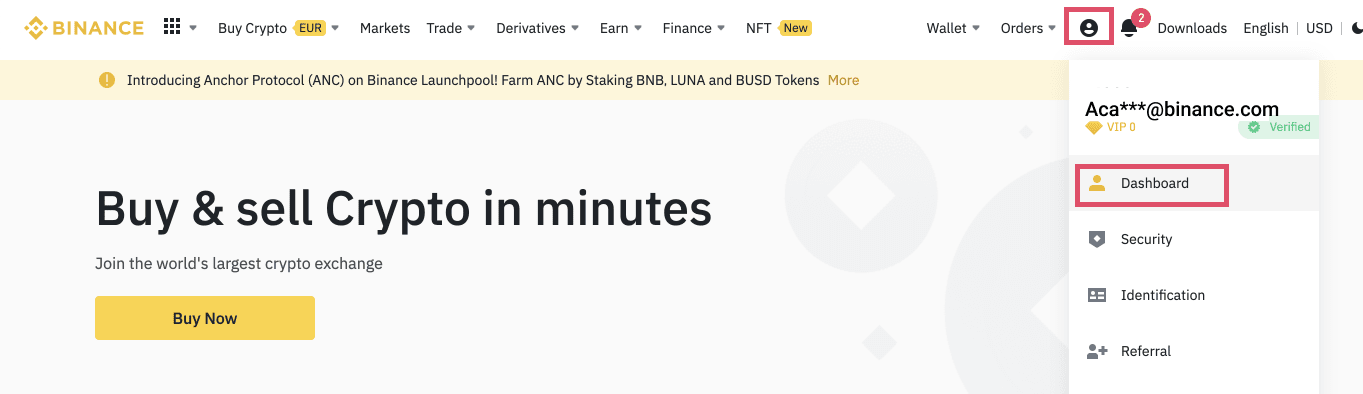
Task: Open the Markets menu item
Action: (x=385, y=28)
